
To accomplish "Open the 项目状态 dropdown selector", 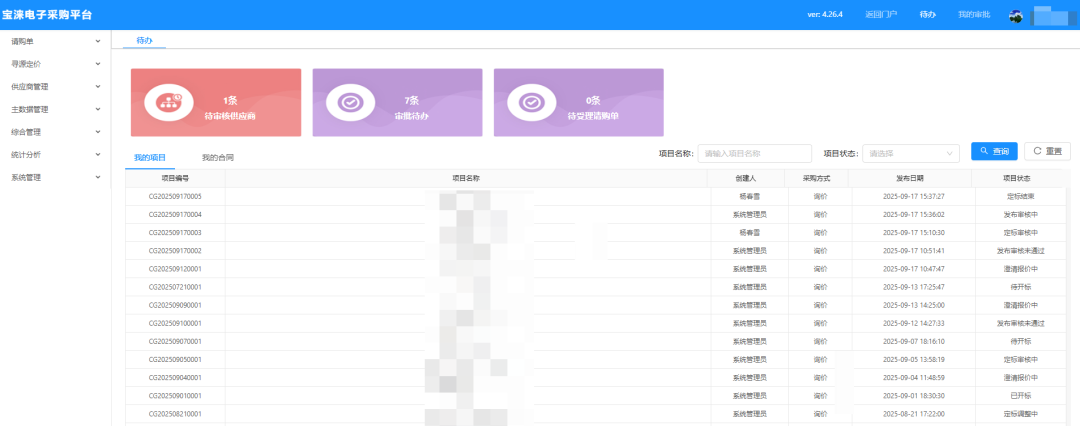I will [911, 153].
